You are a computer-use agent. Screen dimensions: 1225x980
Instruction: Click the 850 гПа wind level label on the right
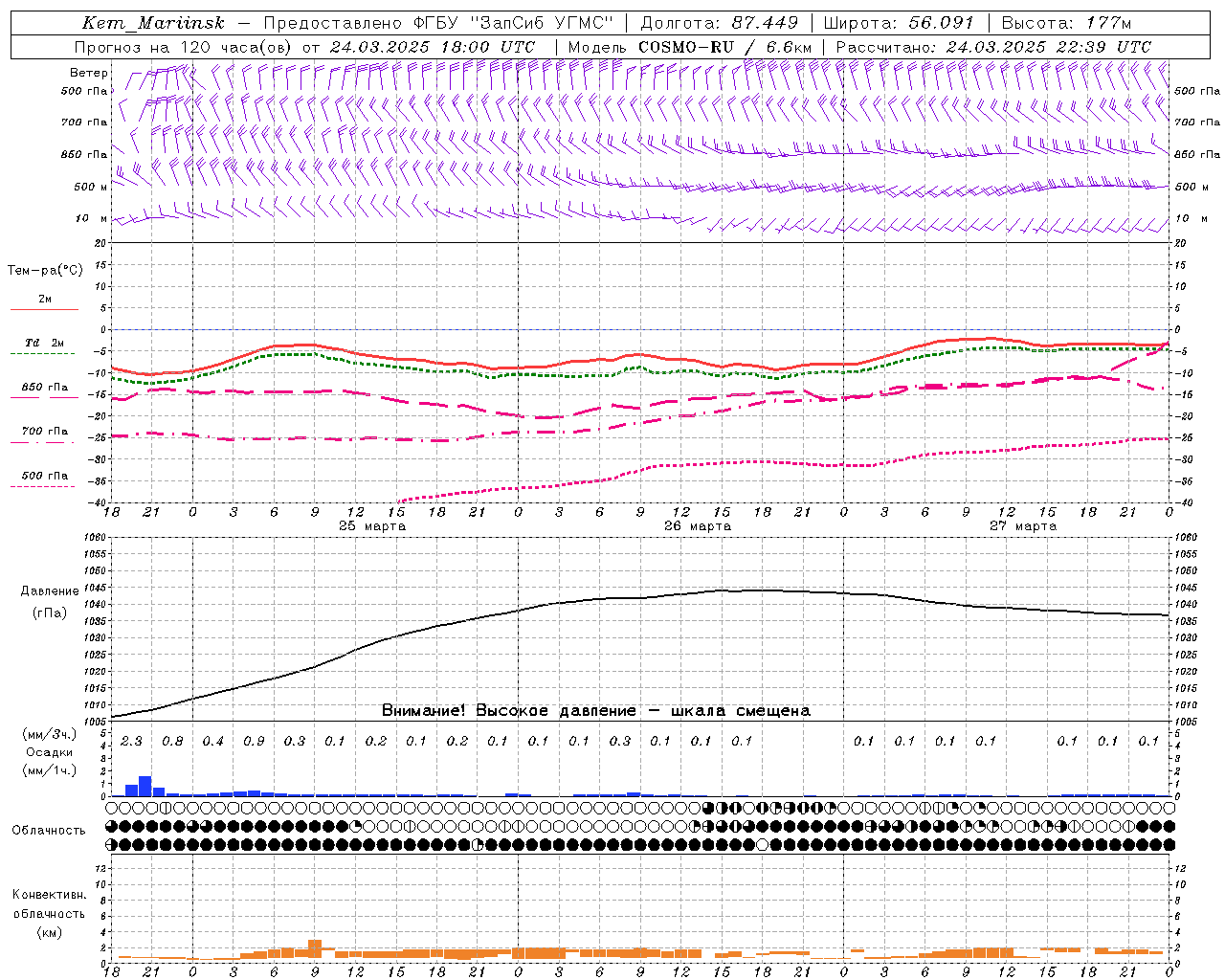tap(1197, 154)
